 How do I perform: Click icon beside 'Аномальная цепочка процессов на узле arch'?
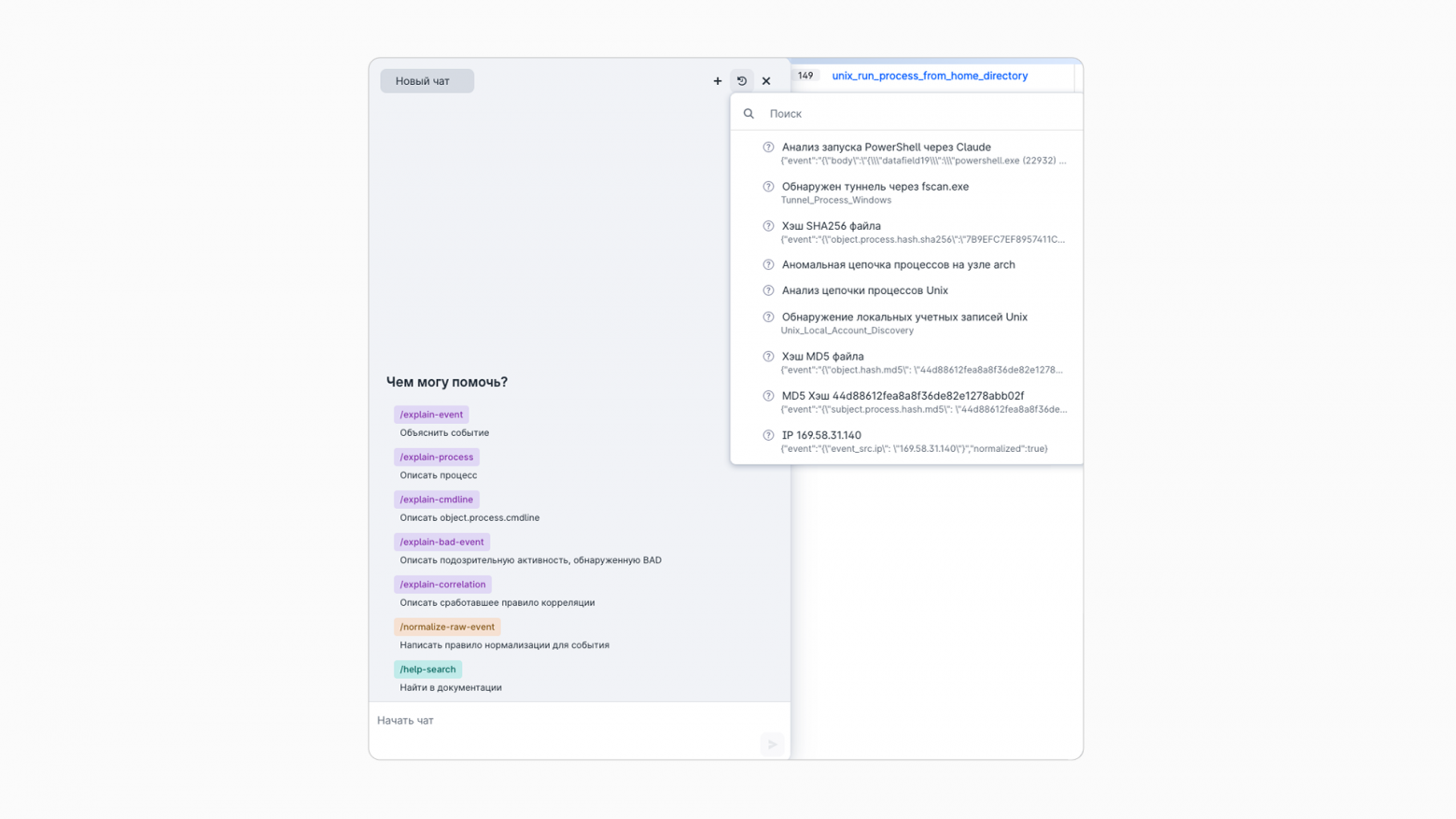coord(768,265)
